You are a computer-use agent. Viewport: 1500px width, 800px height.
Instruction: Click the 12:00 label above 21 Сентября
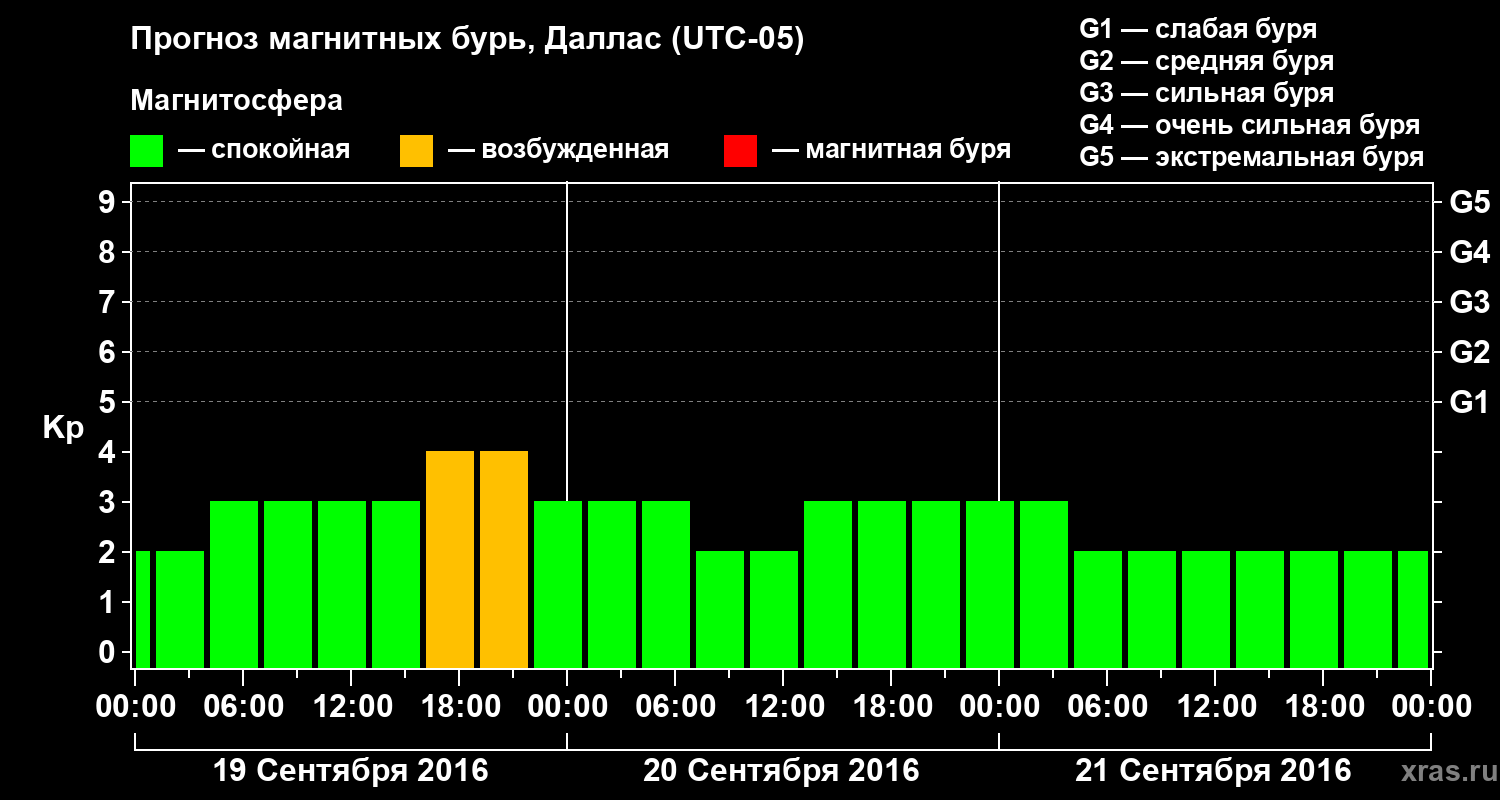(x=1215, y=707)
